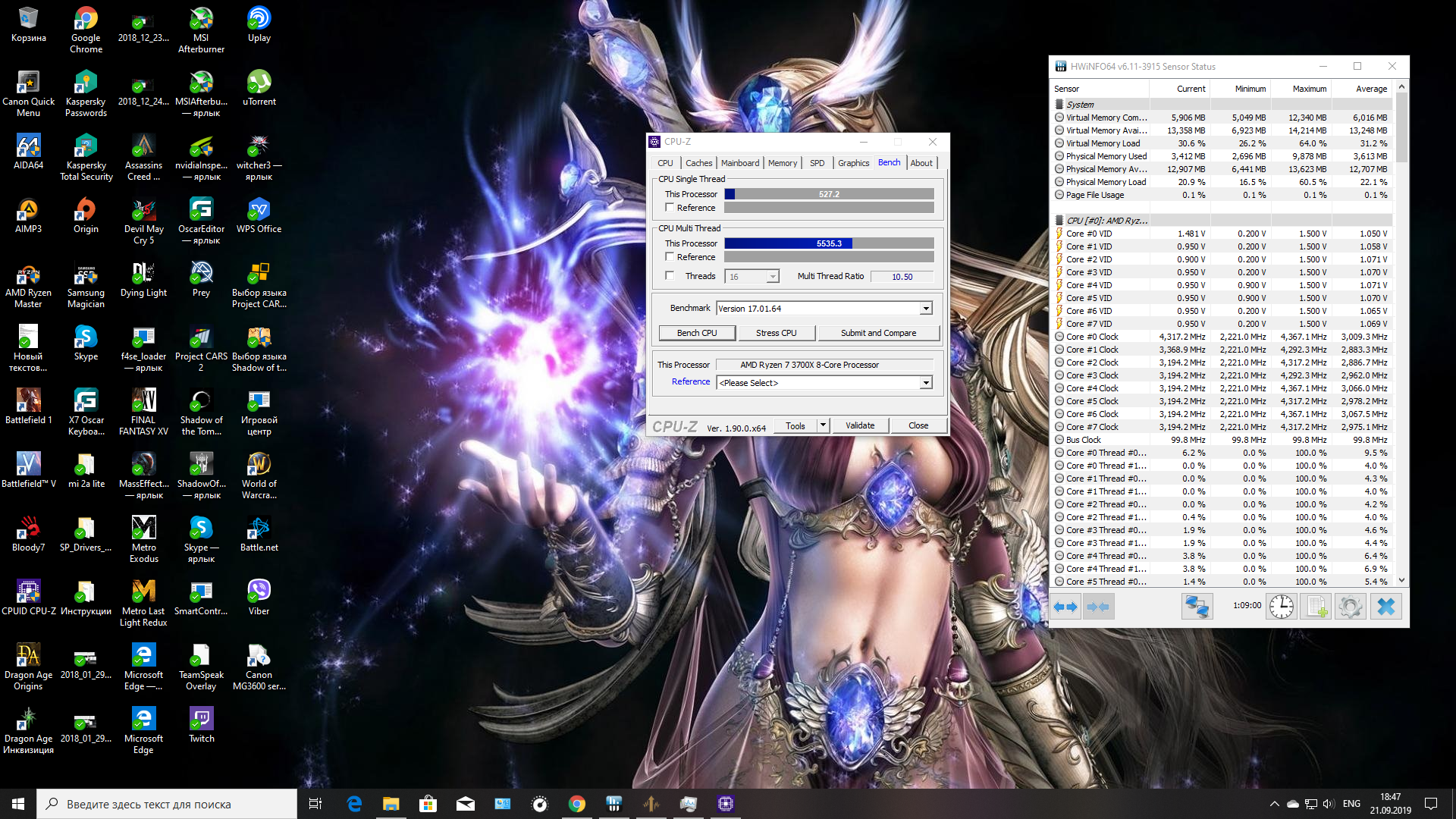The width and height of the screenshot is (1456, 819).
Task: Expand Benchmark version dropdown
Action: click(926, 309)
